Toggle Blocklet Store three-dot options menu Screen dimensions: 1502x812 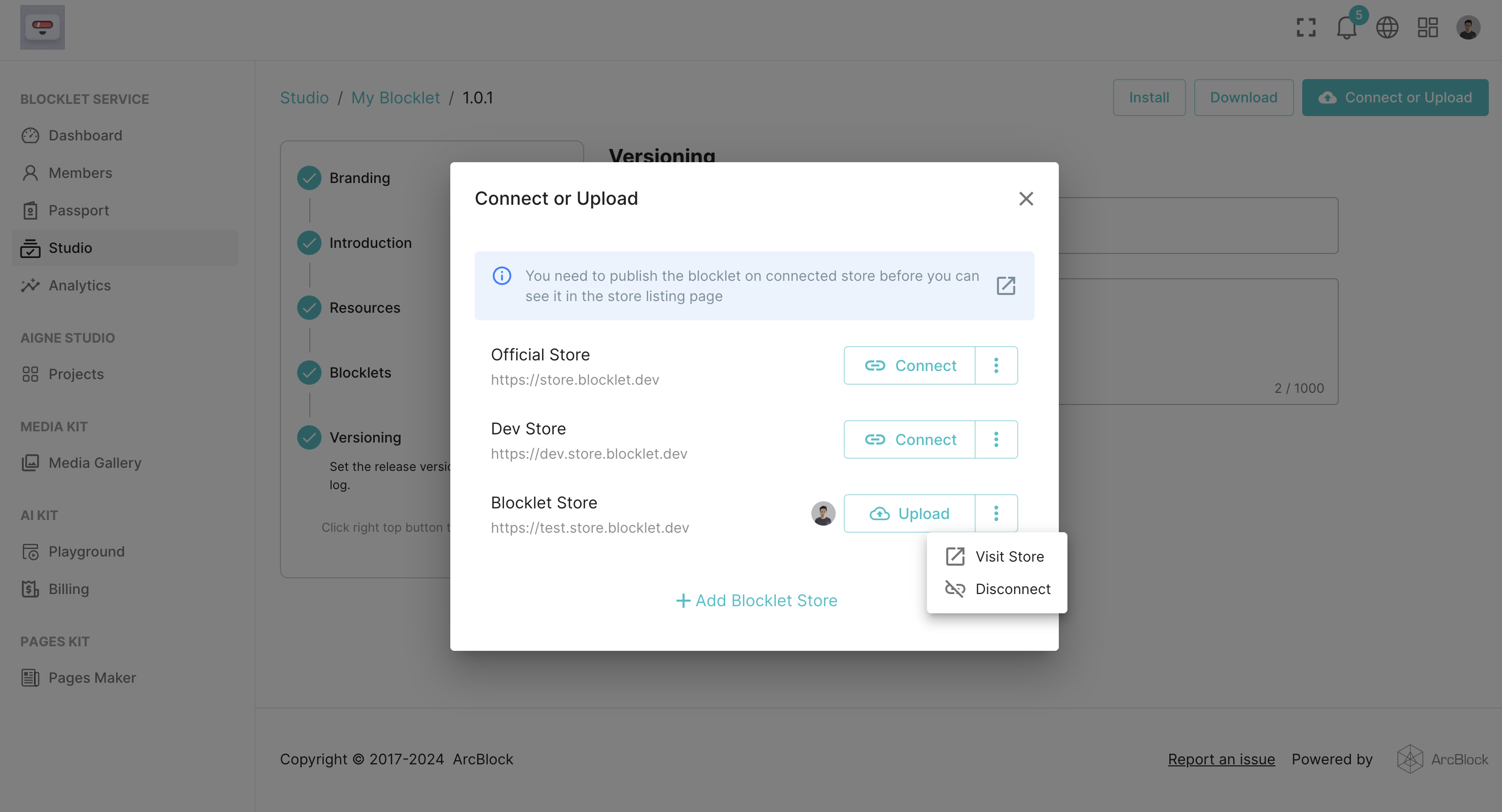[x=996, y=513]
